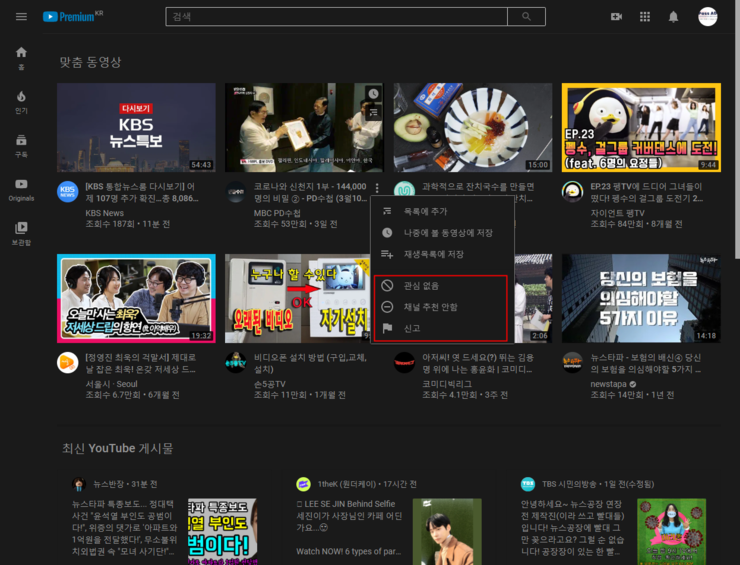This screenshot has width=740, height=565.
Task: Click inside the 검색 search field
Action: click(336, 17)
